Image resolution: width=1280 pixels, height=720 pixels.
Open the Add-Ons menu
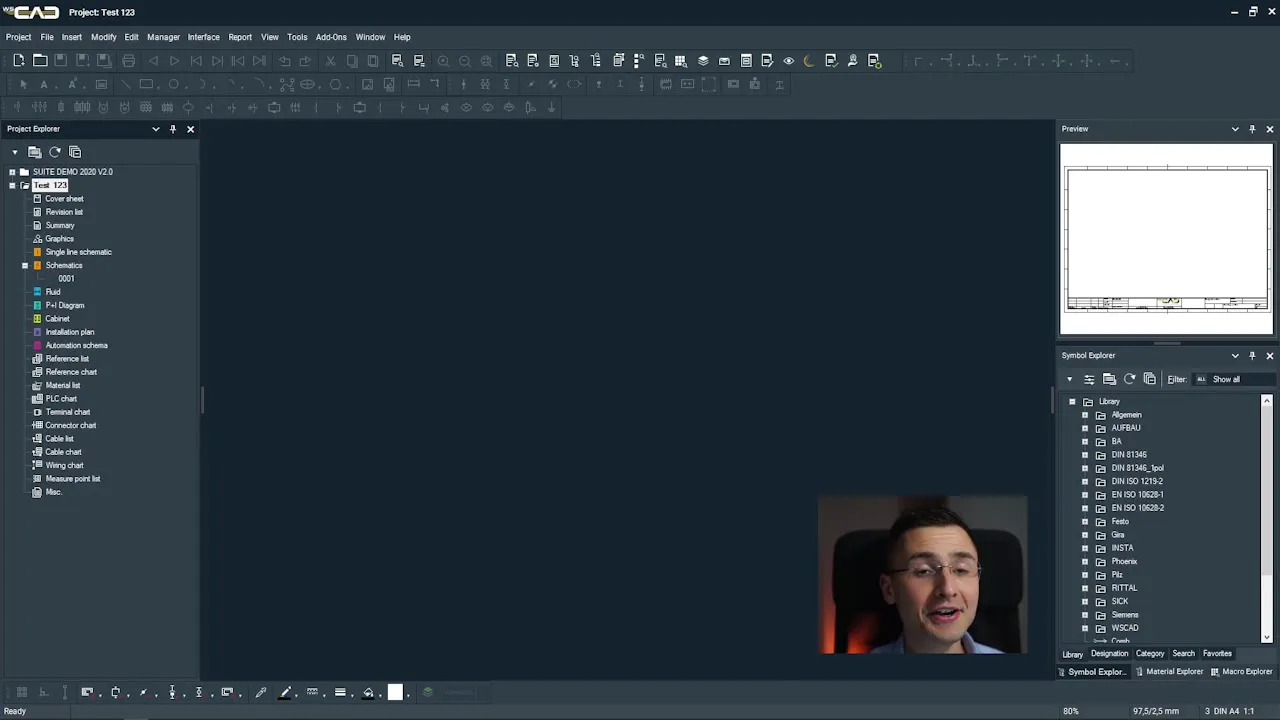click(x=331, y=37)
